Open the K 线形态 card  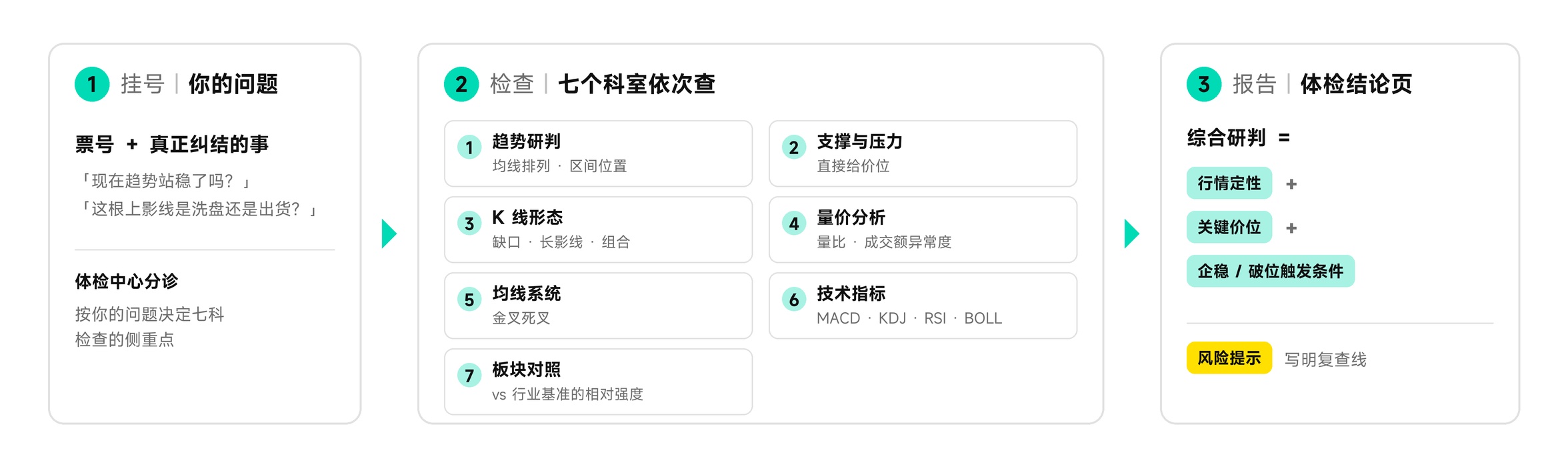[x=599, y=229]
